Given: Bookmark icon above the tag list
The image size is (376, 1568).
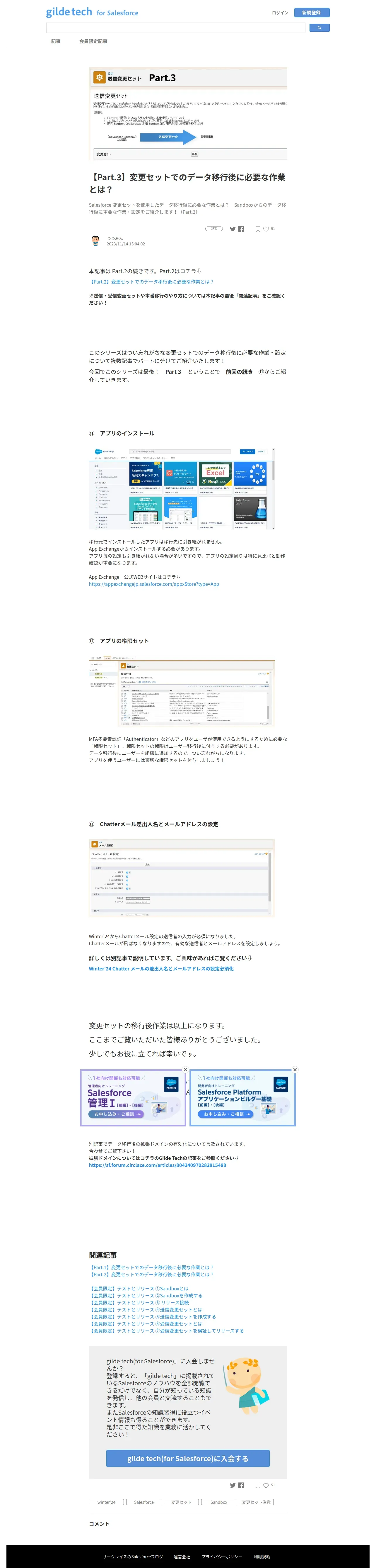Looking at the screenshot, I should [x=258, y=1485].
